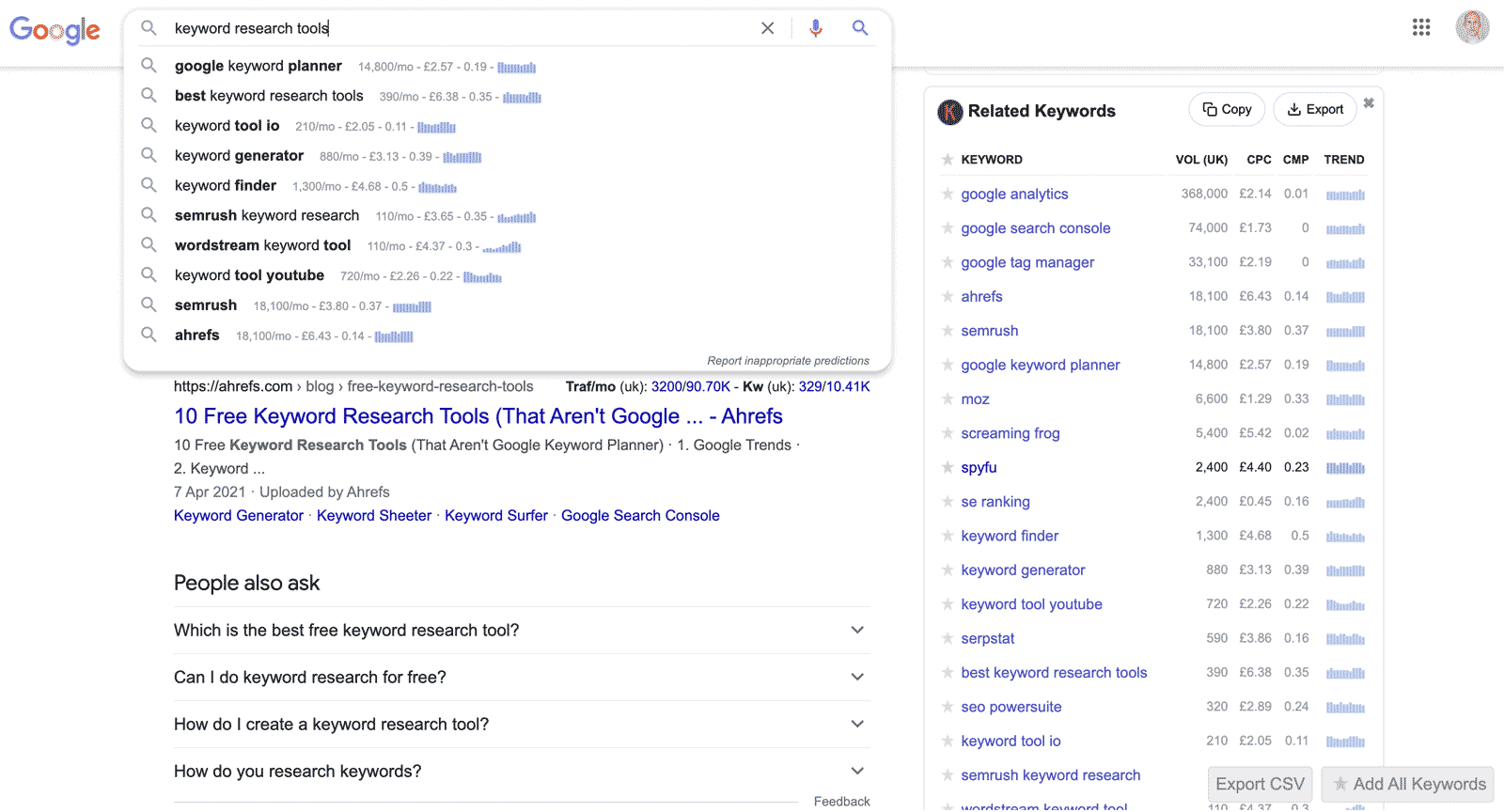Click trend chart in 'ahrefs' suggestion row
Image resolution: width=1504 pixels, height=812 pixels.
(x=394, y=336)
